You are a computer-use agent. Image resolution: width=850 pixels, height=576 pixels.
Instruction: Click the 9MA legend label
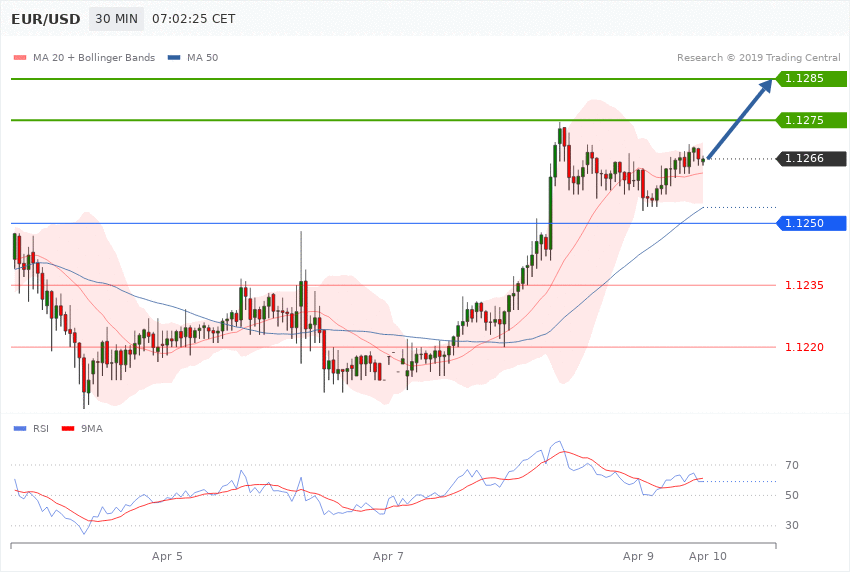tap(92, 429)
